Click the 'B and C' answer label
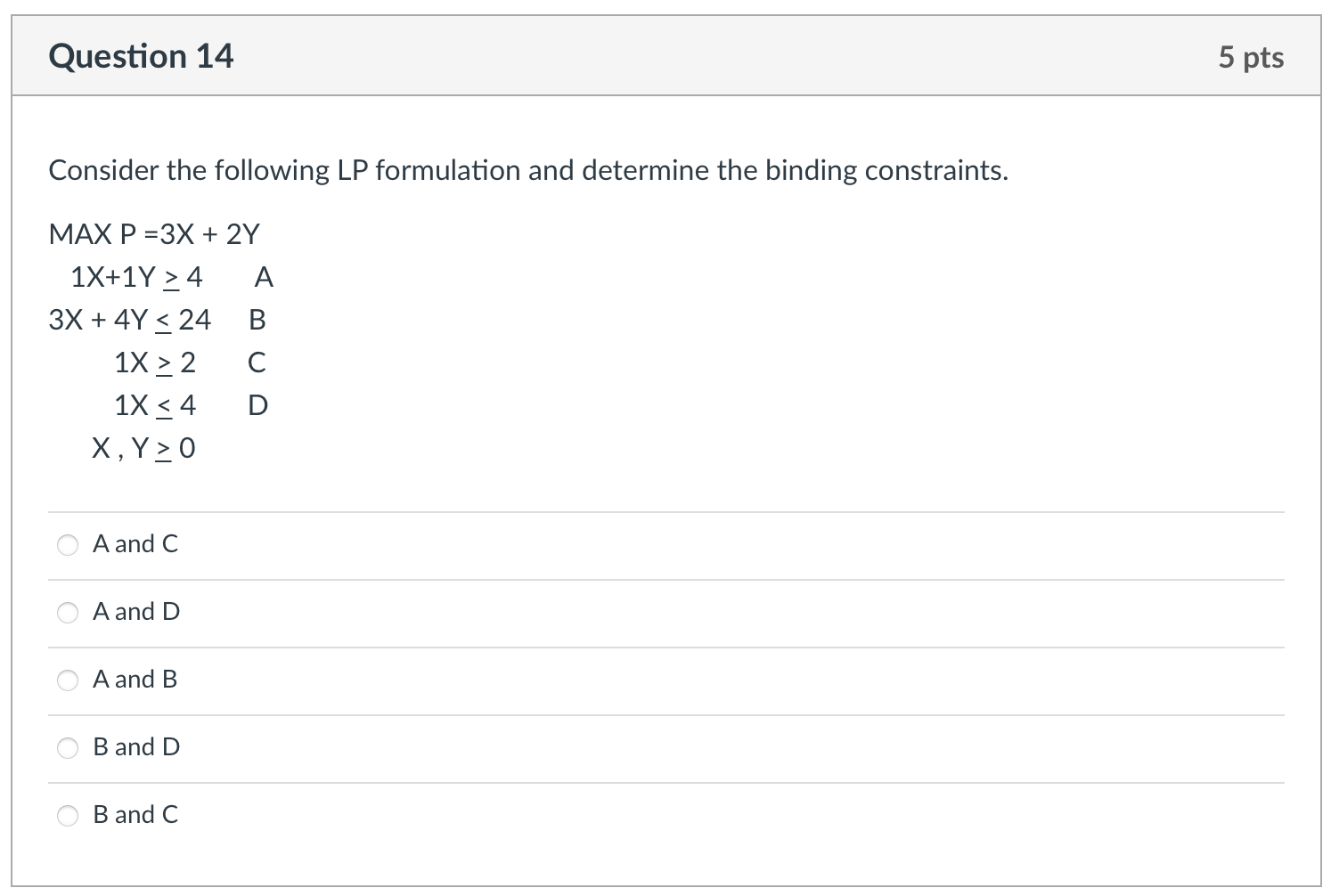The image size is (1331, 896). click(x=135, y=814)
